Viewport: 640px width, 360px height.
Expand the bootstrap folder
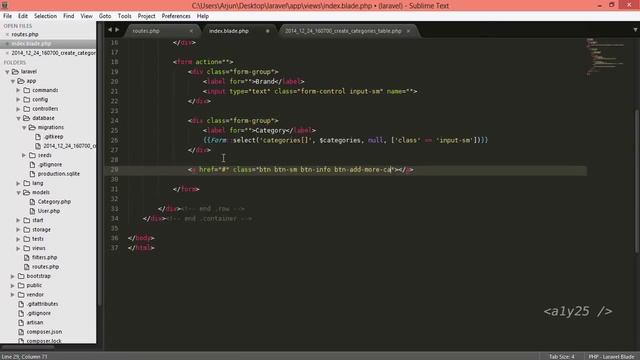click(13, 276)
